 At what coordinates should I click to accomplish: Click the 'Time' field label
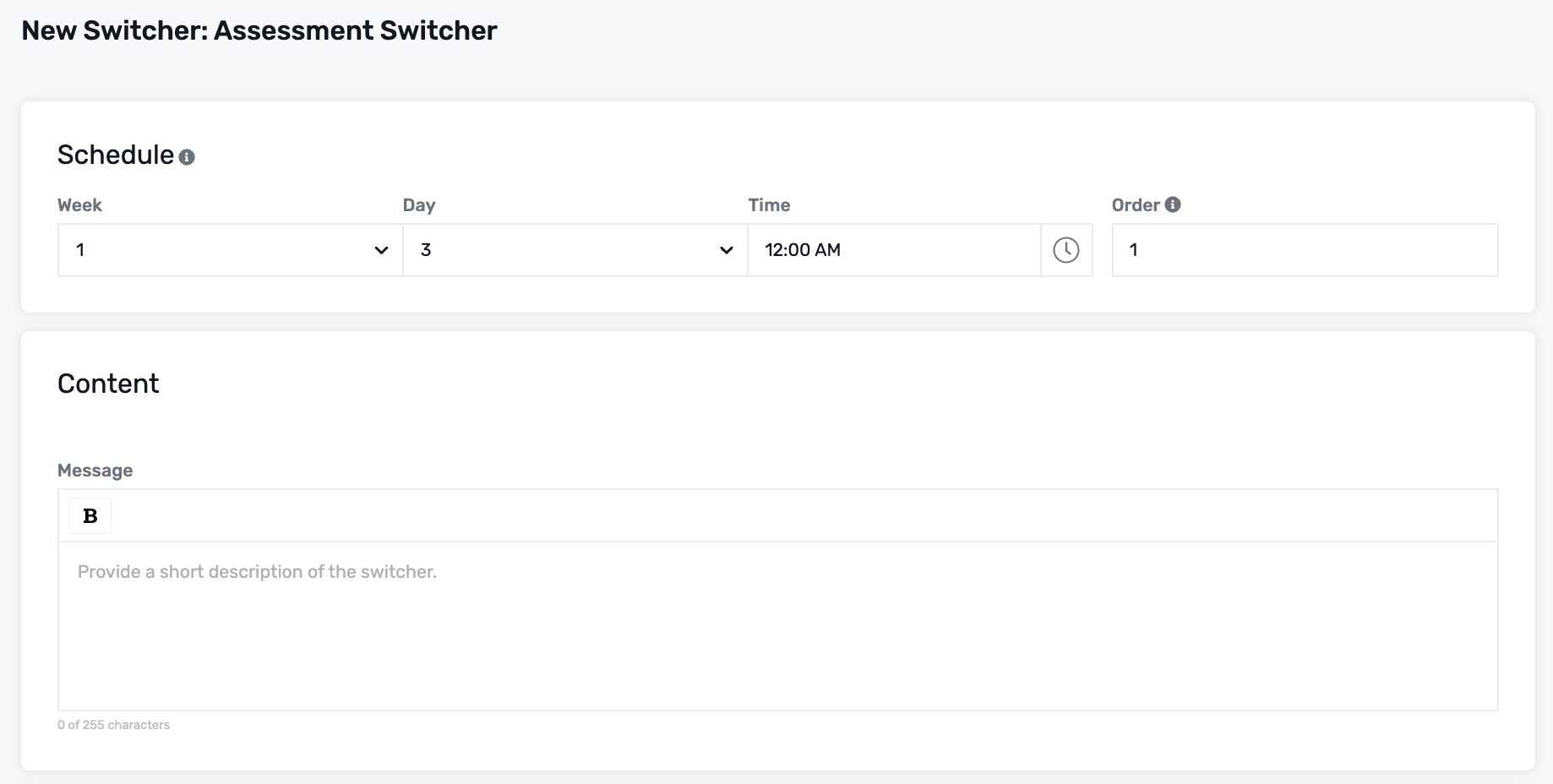click(769, 205)
